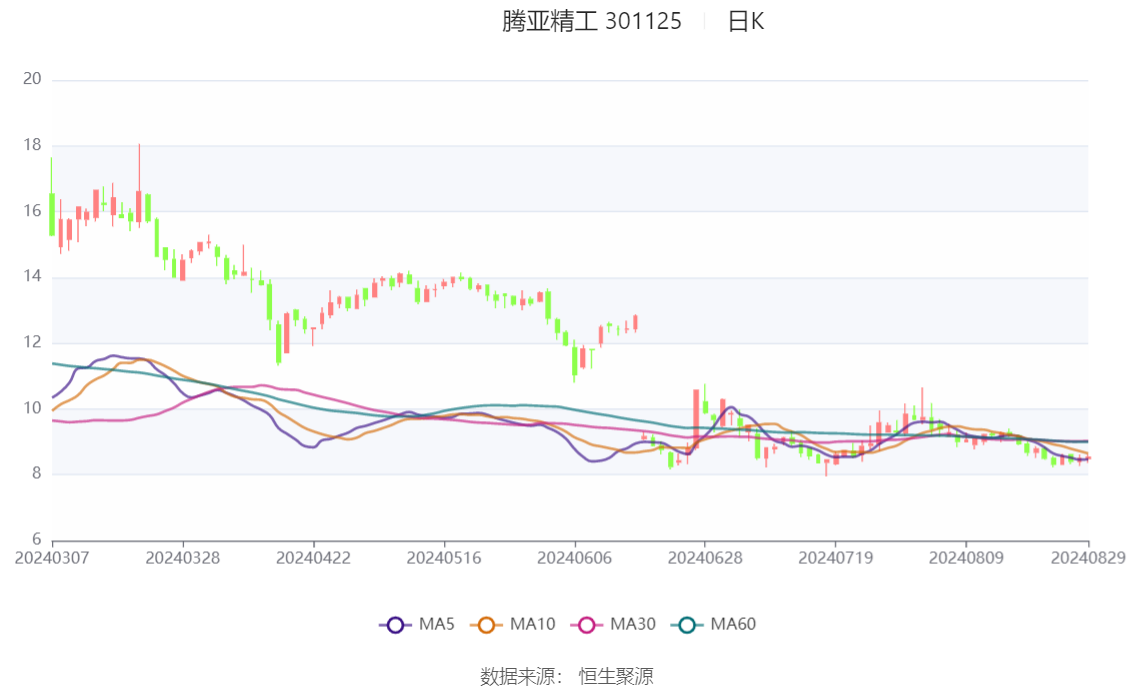1134x689 pixels.
Task: Select the 20240606 date axis label
Action: 574,558
